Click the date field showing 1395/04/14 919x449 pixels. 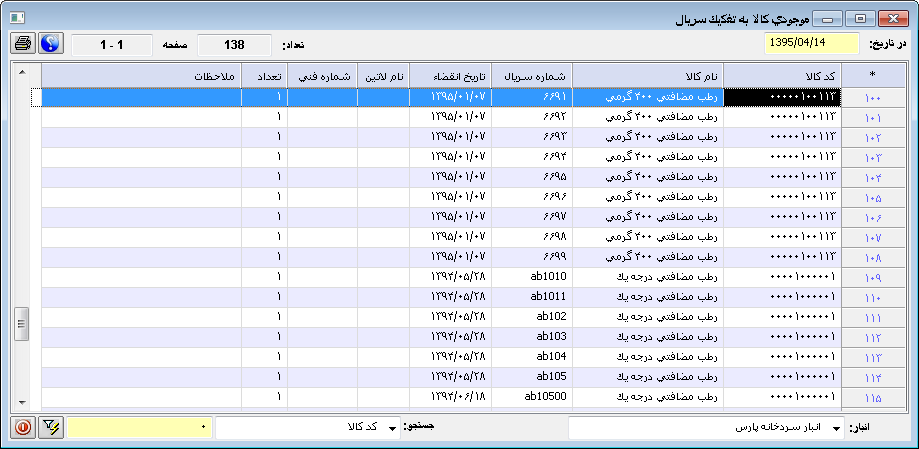click(811, 44)
